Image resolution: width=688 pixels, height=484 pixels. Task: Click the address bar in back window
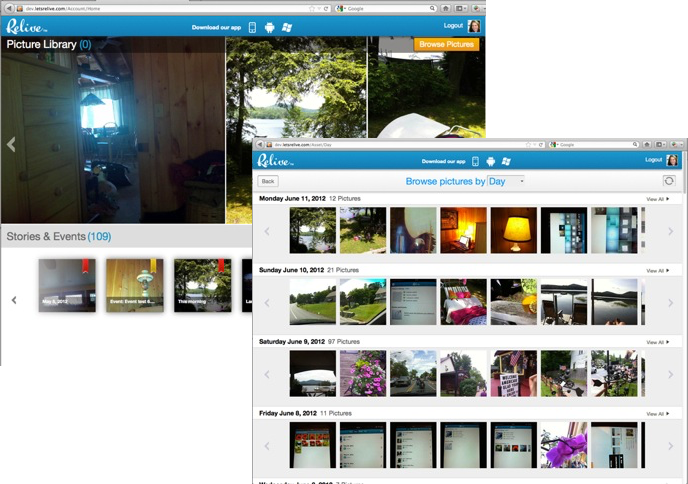click(171, 8)
